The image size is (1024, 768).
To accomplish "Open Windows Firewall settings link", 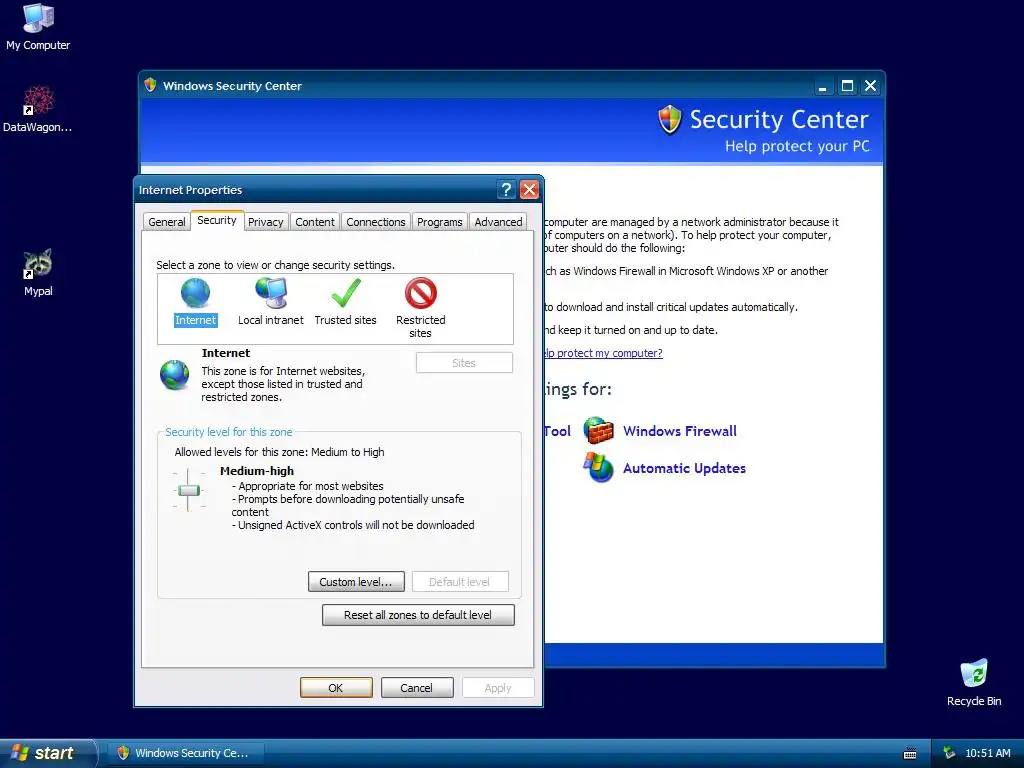I will 680,431.
